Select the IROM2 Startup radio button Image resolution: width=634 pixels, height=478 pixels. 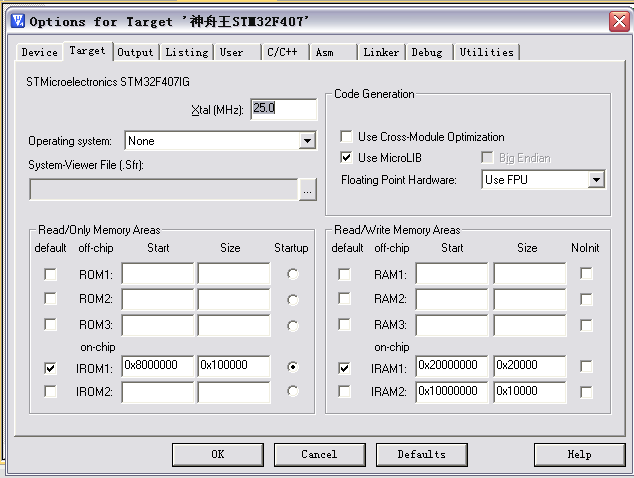(x=293, y=391)
